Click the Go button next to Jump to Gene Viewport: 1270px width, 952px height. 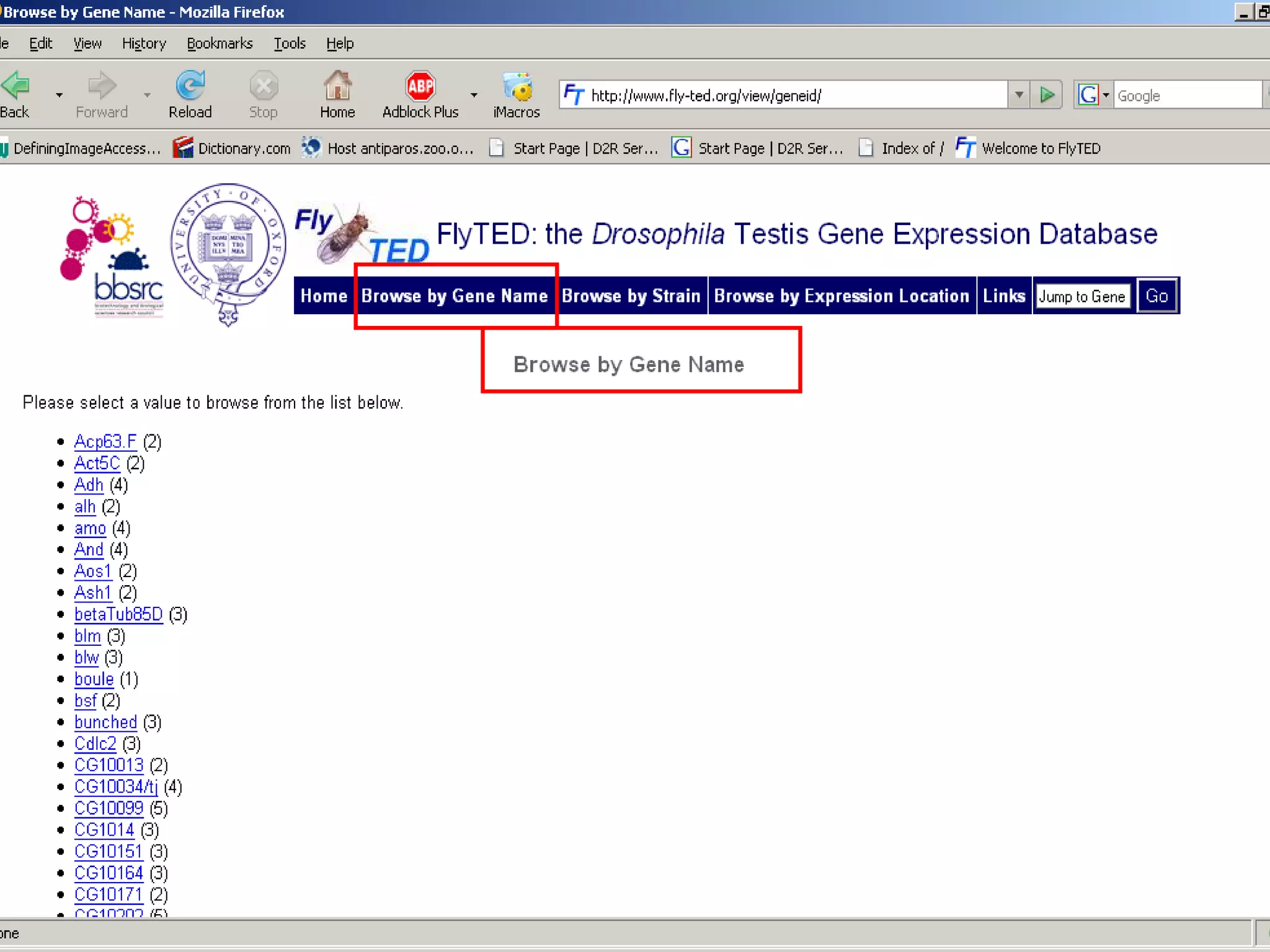pyautogui.click(x=1157, y=296)
